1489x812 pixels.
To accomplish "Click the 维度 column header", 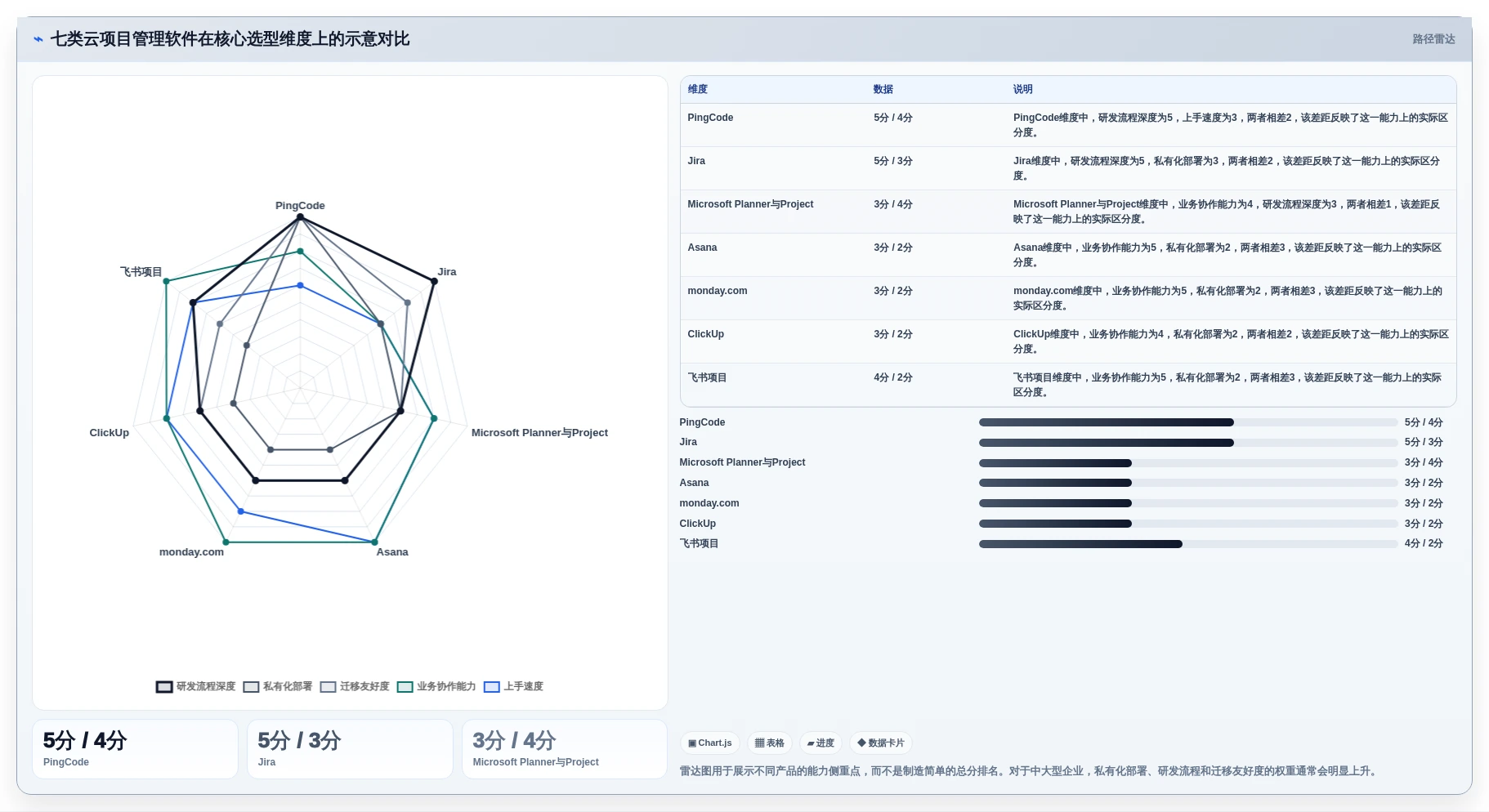I will pos(697,90).
